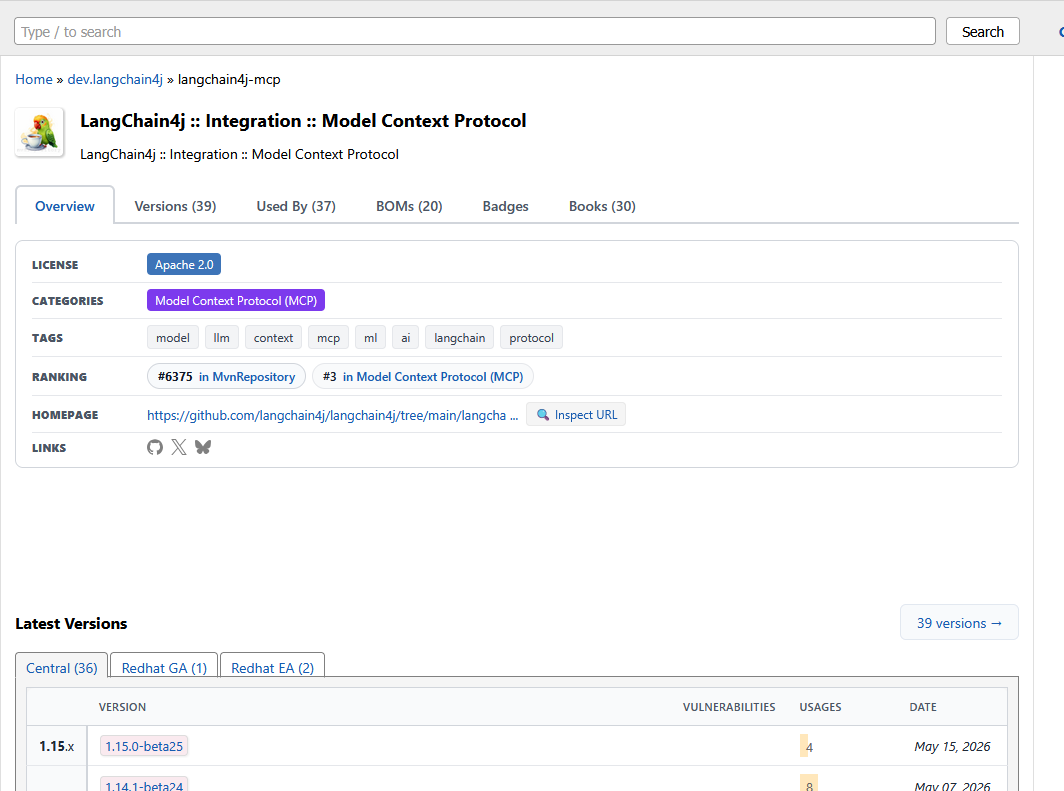Open the Model Context Protocol (MCP) category badge

point(236,301)
